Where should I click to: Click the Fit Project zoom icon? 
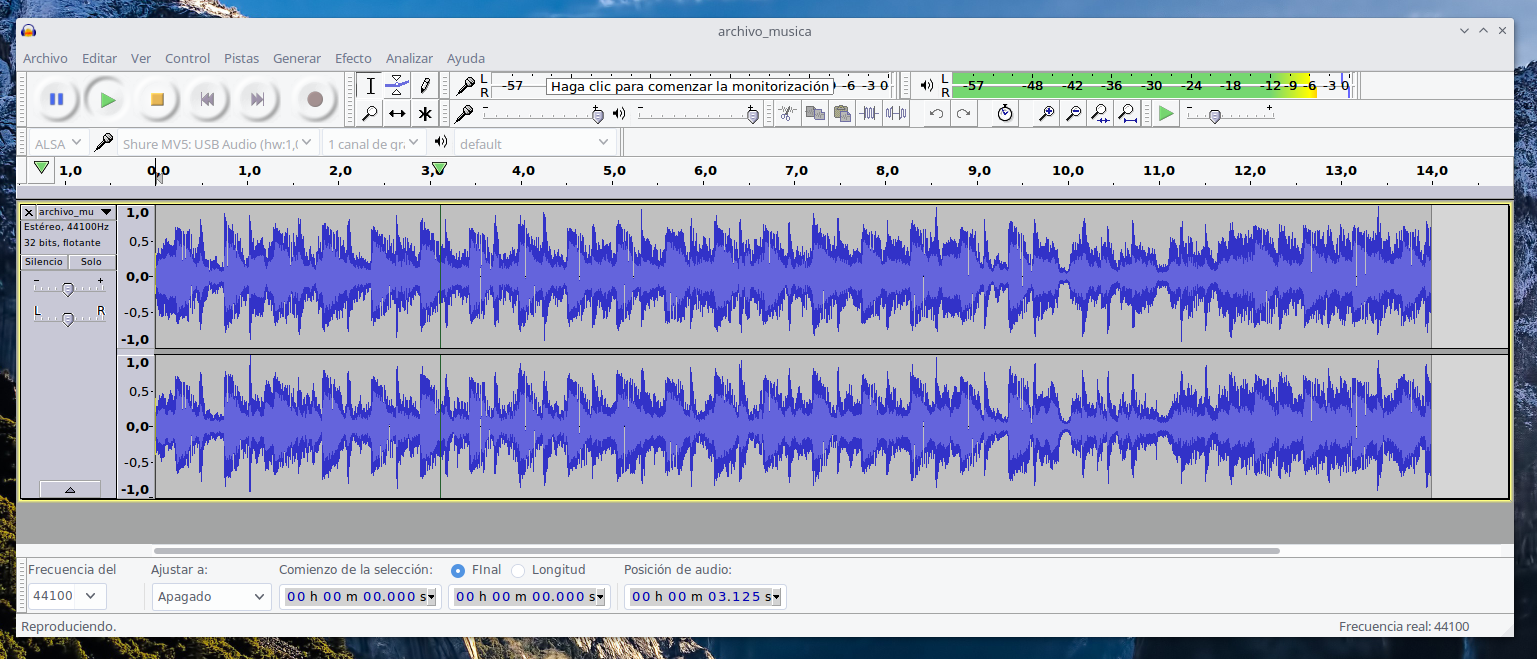click(x=1128, y=114)
